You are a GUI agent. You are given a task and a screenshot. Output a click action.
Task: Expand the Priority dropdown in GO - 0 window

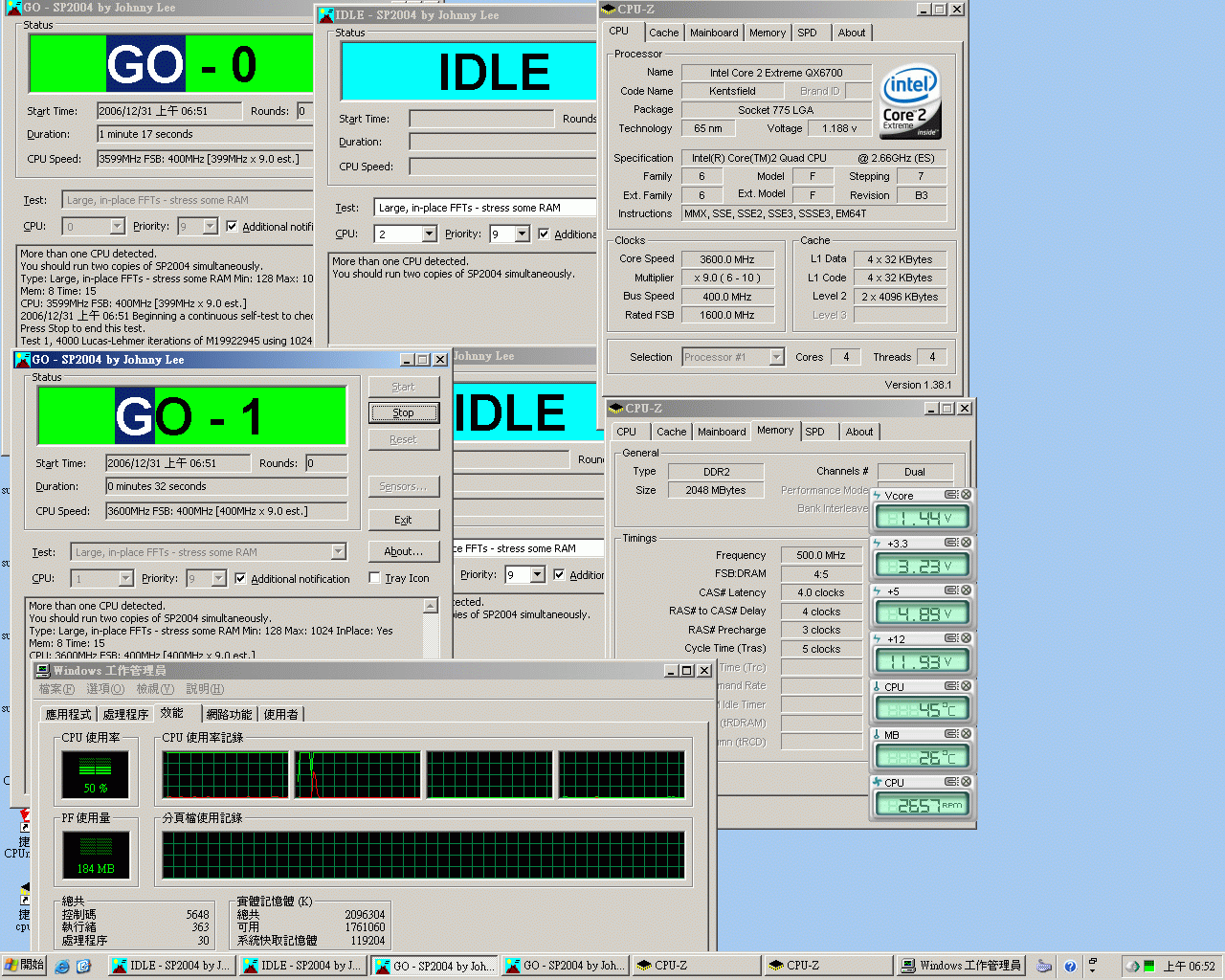pos(211,227)
